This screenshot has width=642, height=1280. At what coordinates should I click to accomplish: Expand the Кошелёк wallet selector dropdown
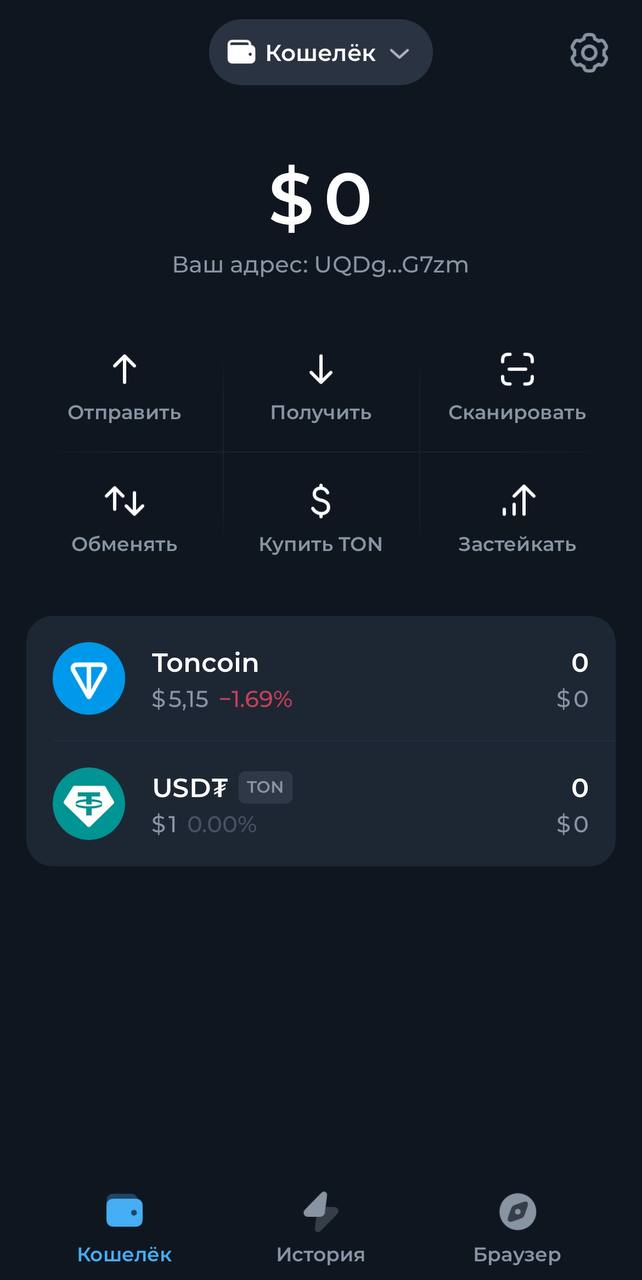pyautogui.click(x=320, y=52)
